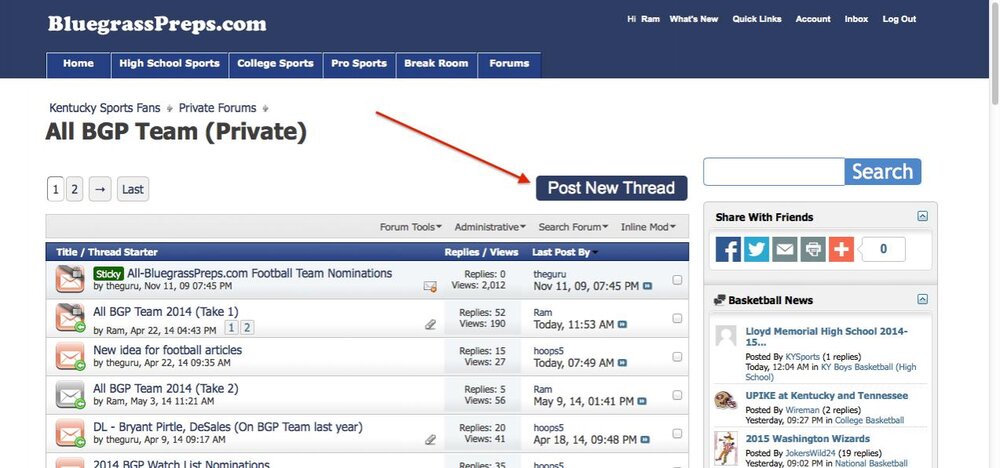Click in the search text field
Screen dimensions: 1000x468
774,172
